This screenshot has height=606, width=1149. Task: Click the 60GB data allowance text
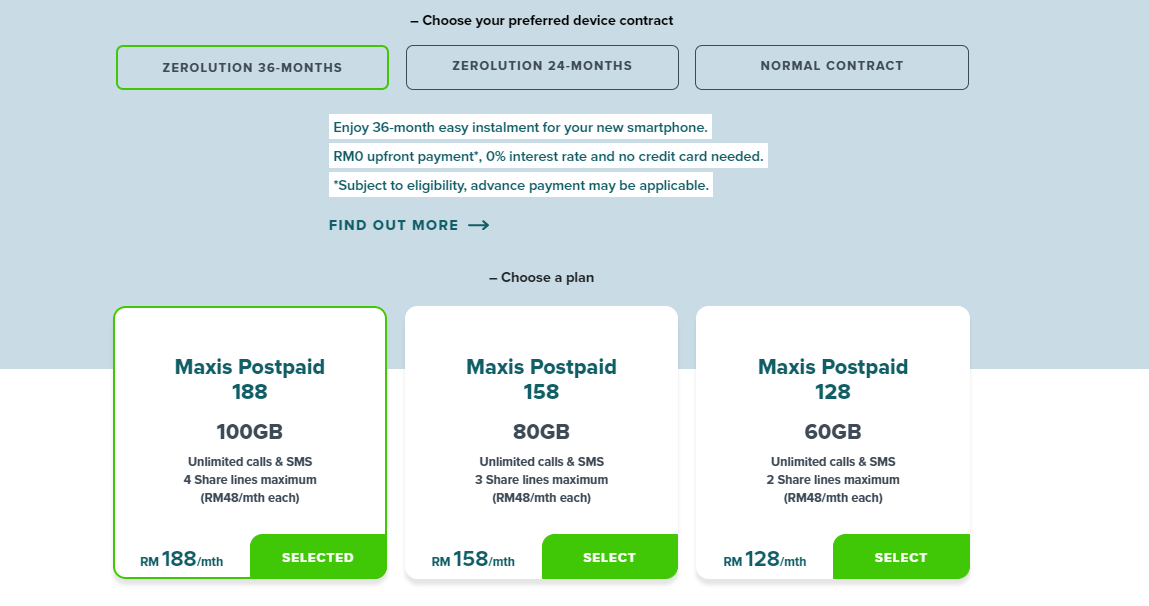point(833,432)
